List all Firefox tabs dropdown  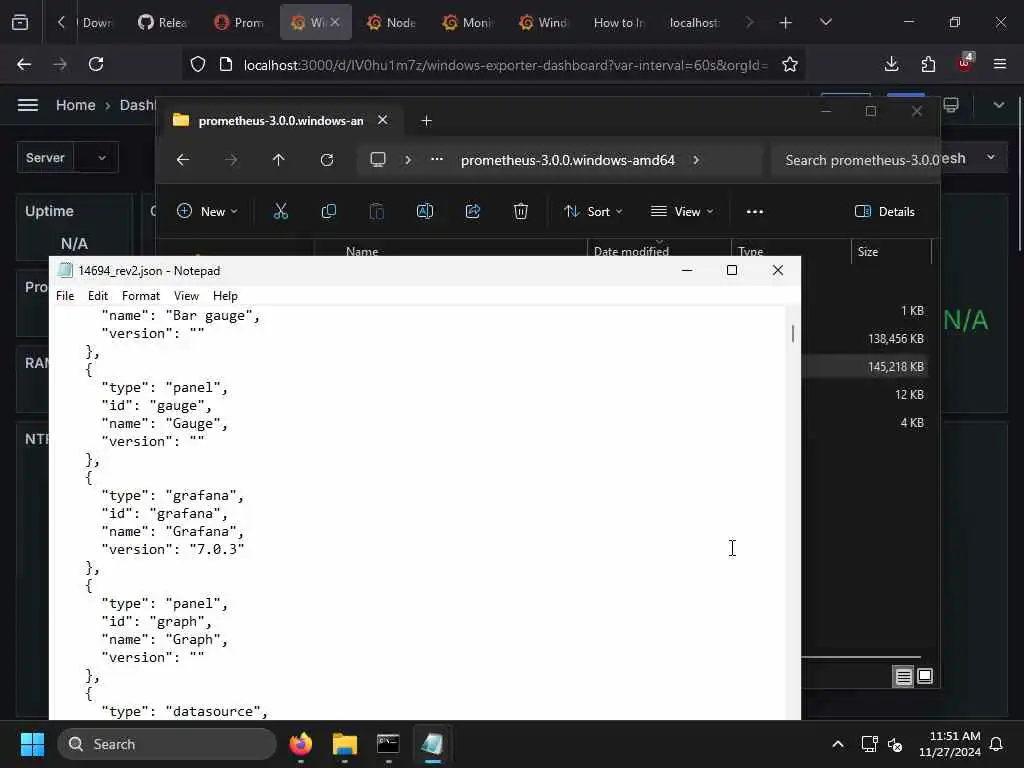(x=826, y=23)
